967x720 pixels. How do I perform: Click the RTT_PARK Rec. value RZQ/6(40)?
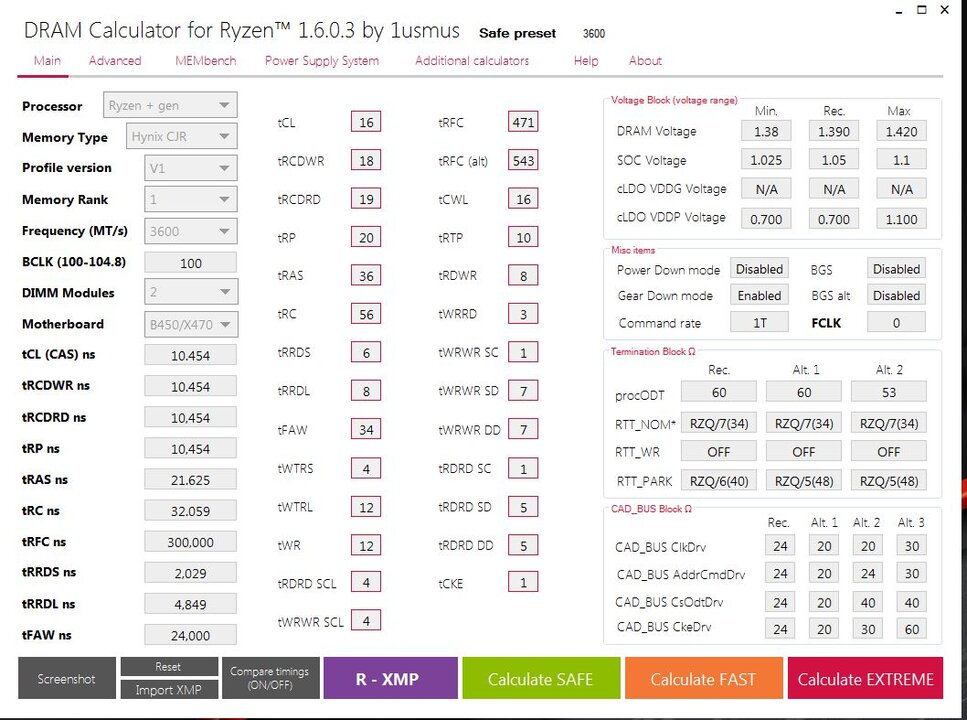click(x=718, y=481)
